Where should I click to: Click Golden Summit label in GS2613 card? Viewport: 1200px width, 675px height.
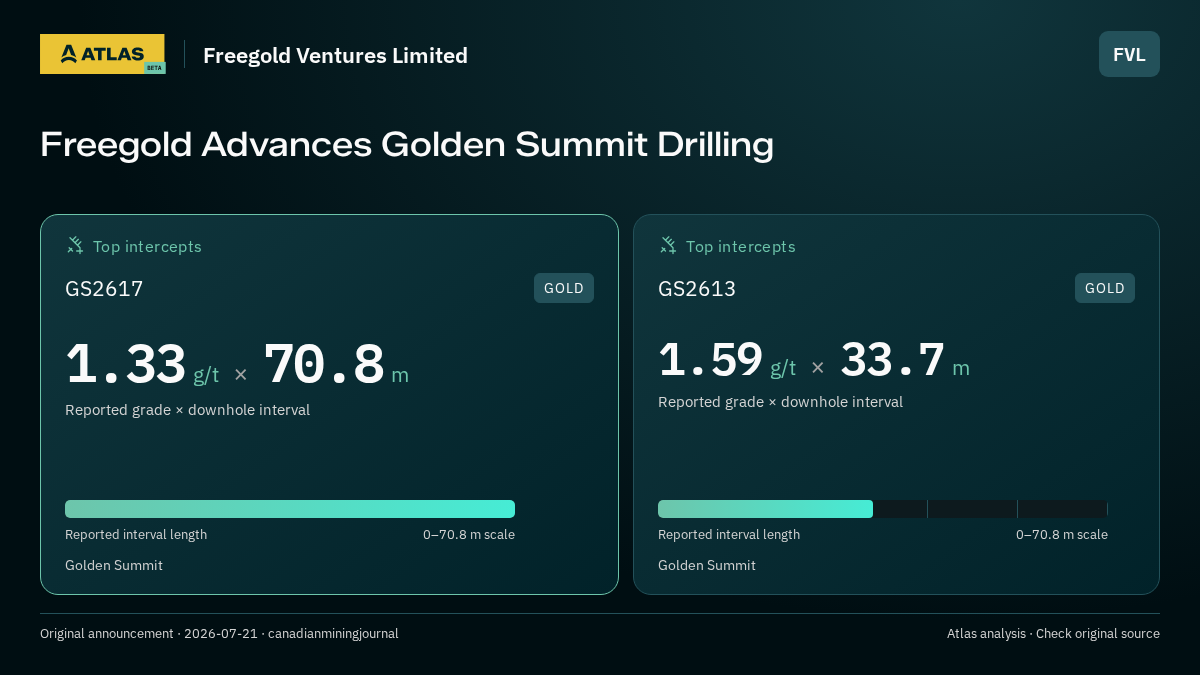tap(707, 565)
